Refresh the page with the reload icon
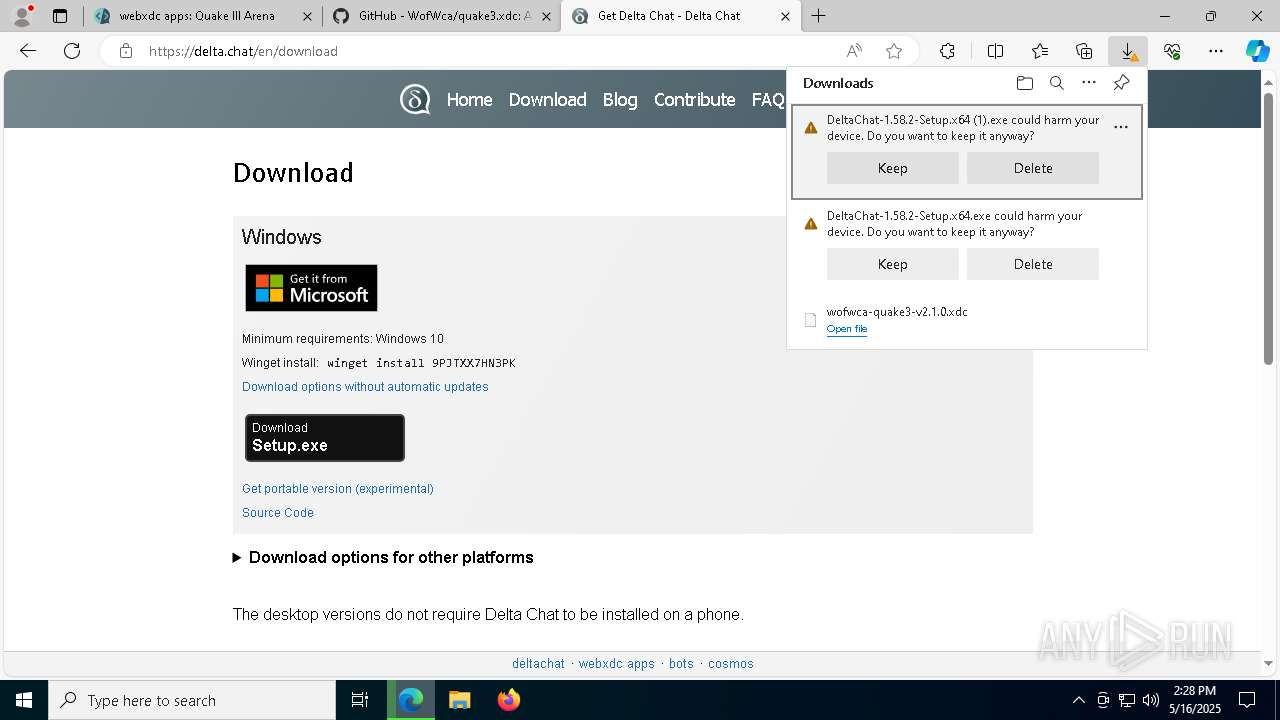1280x720 pixels. coord(72,51)
